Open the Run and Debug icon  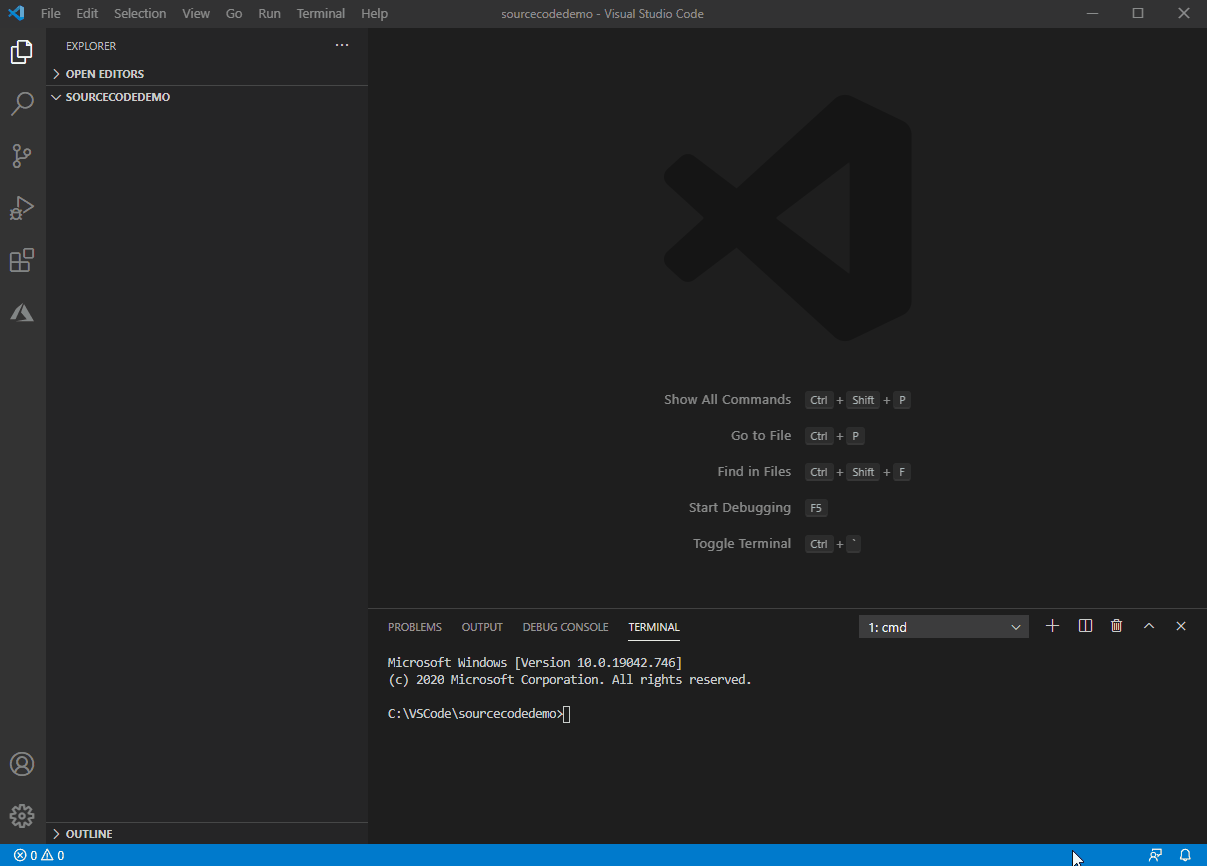point(22,208)
